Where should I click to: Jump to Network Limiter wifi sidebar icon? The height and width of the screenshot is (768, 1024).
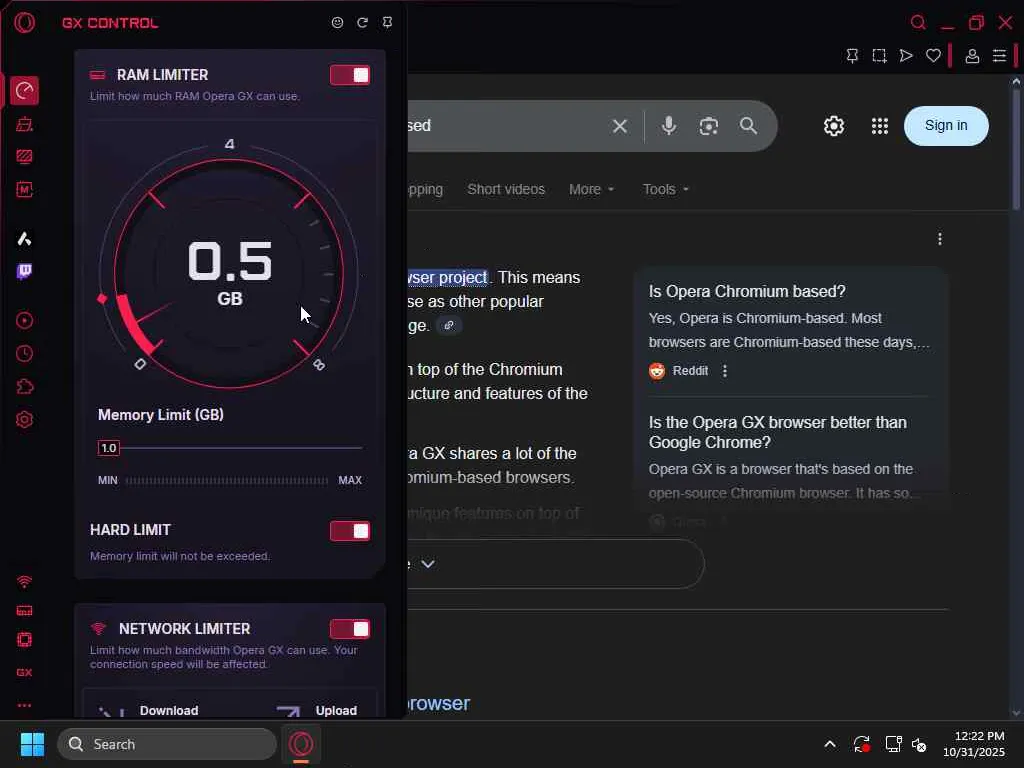tap(24, 581)
